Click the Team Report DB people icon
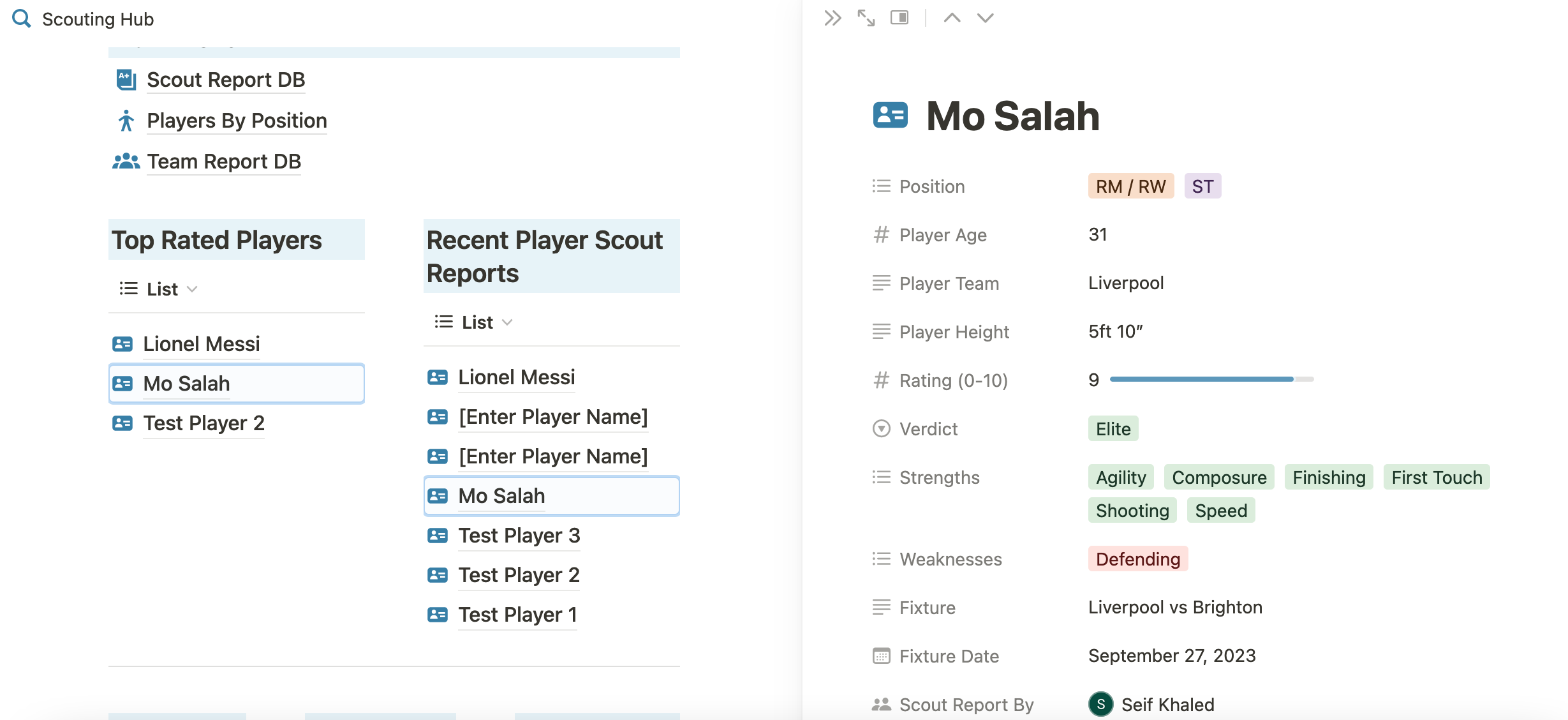 point(126,160)
